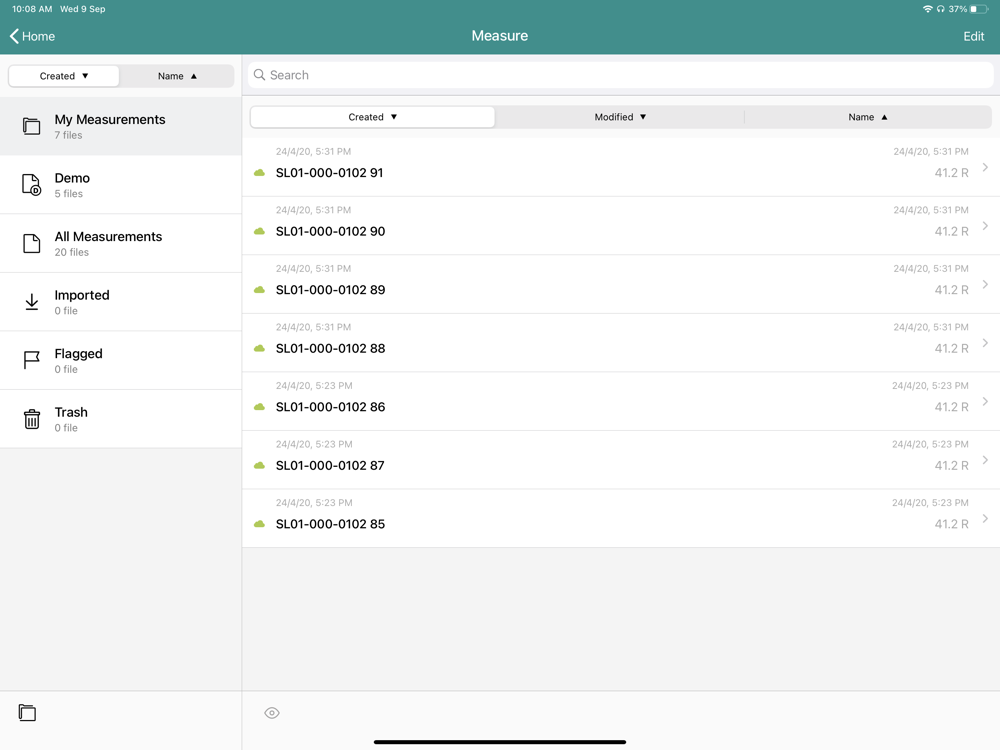Open All Measurements
The width and height of the screenshot is (1000, 750).
tap(121, 244)
